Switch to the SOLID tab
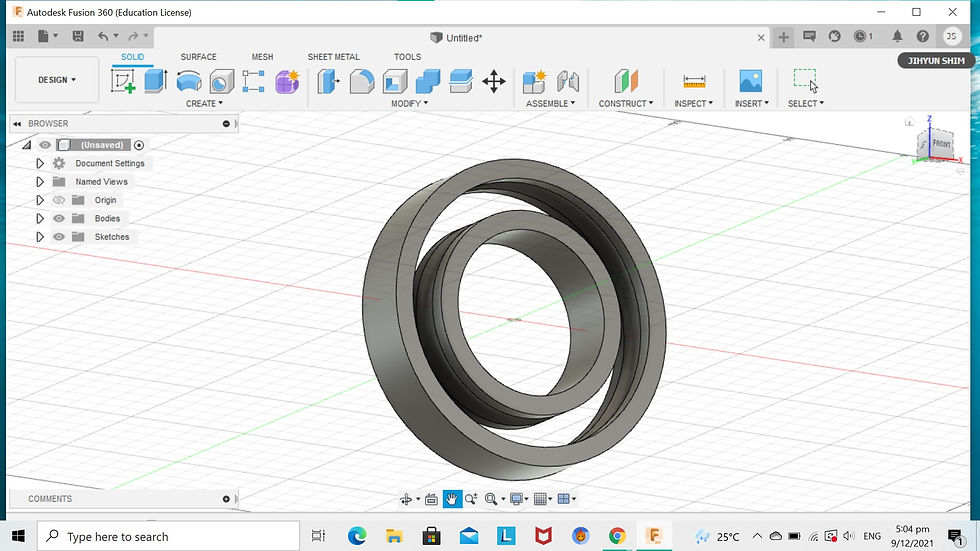 (132, 57)
